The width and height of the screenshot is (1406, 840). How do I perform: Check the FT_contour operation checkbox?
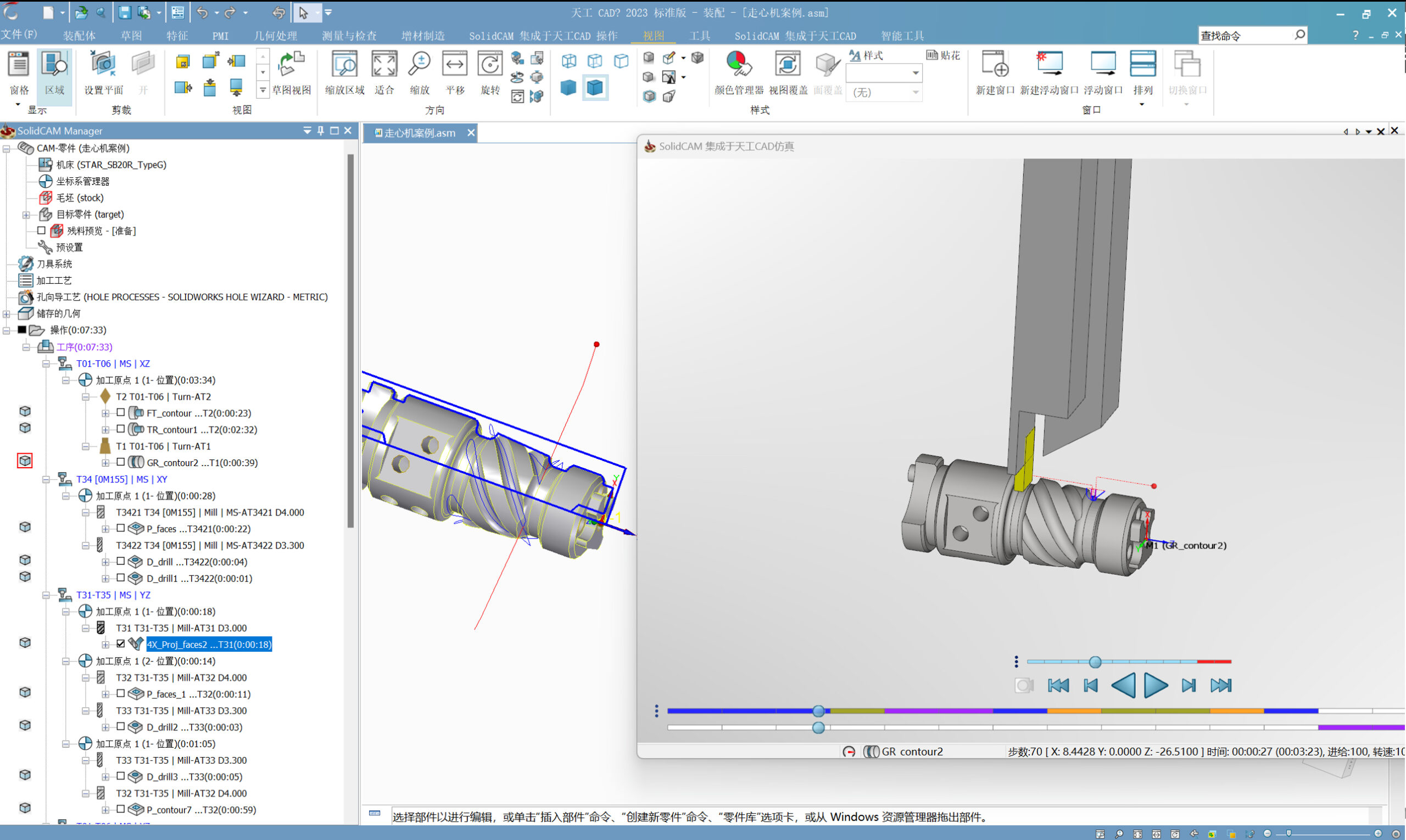[121, 413]
